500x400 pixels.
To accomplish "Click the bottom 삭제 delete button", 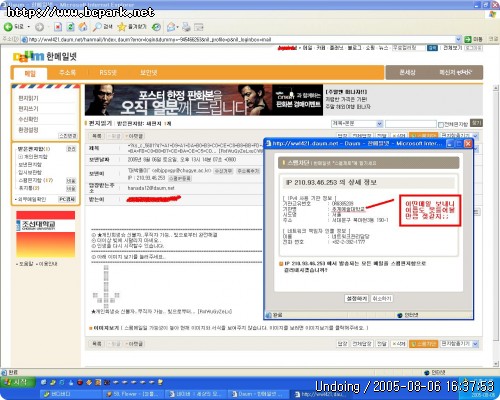I will point(398,344).
